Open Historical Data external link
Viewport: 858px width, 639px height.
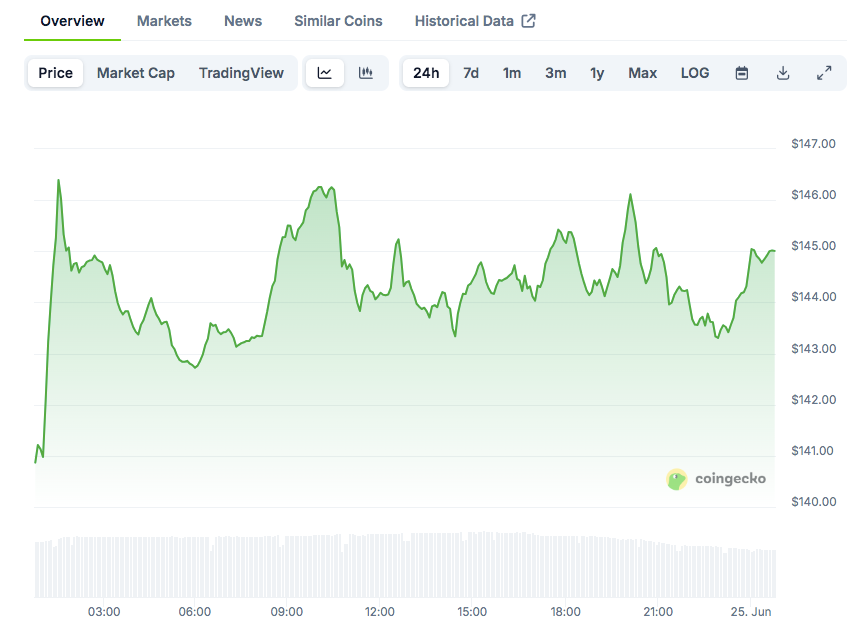point(475,21)
